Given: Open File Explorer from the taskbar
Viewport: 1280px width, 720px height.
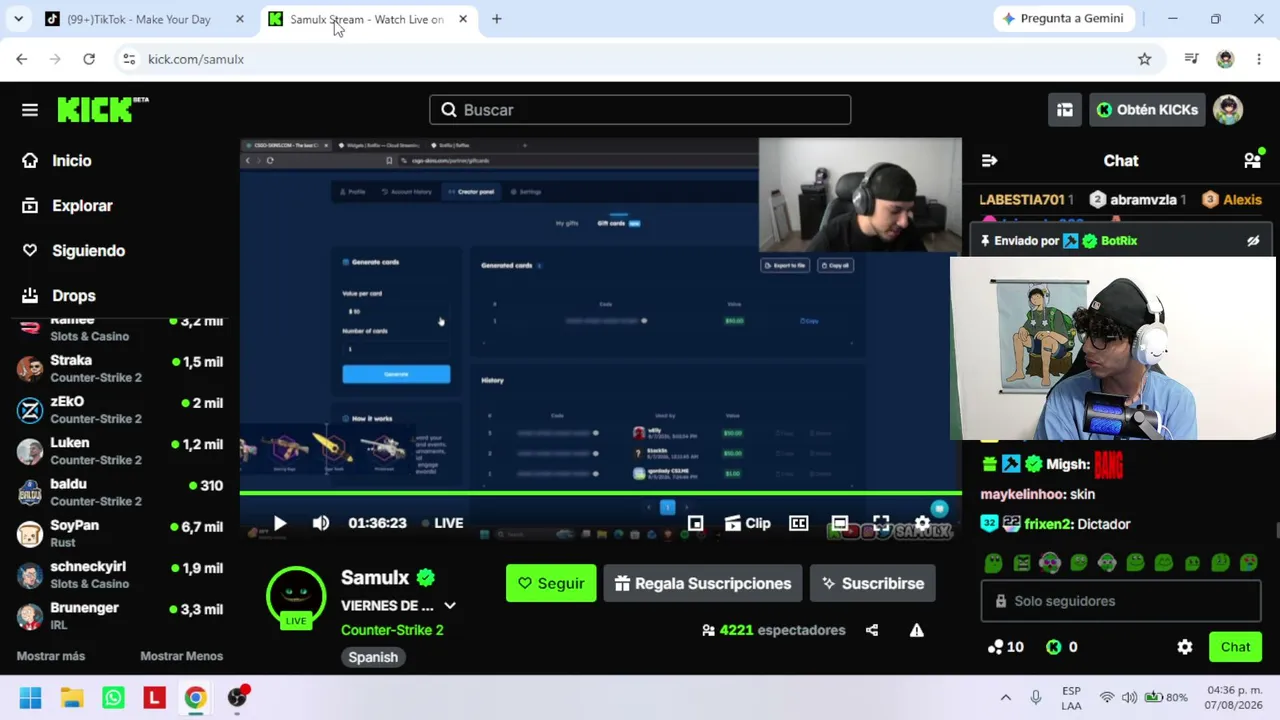Looking at the screenshot, I should pyautogui.click(x=72, y=697).
